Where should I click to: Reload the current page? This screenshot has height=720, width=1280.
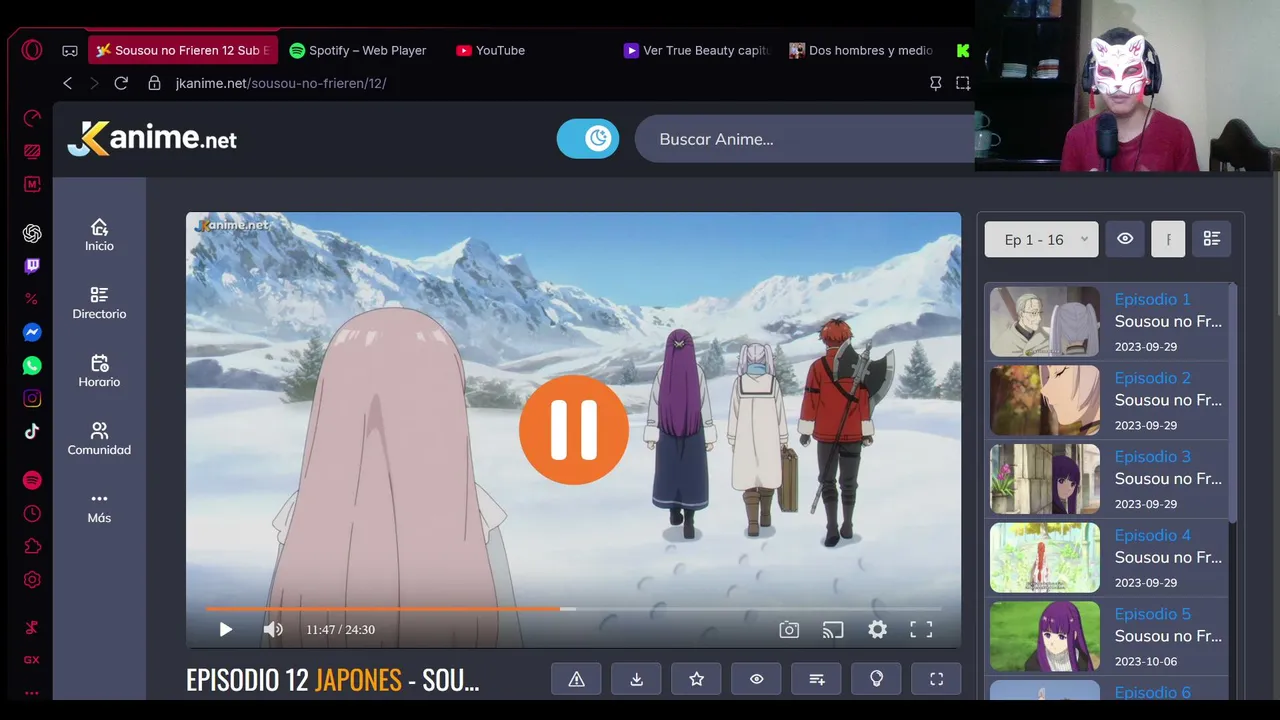(121, 83)
